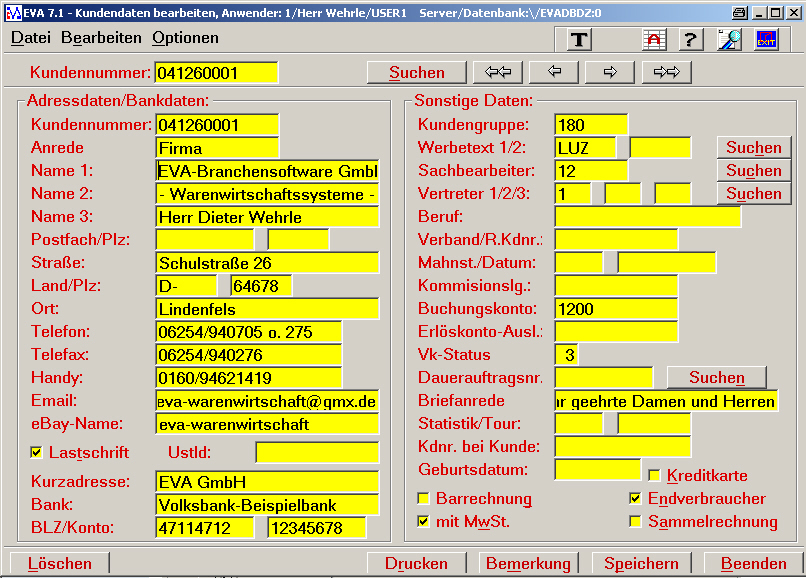Click the Suchen button for Vertreter
This screenshot has height=578, width=806.
click(x=754, y=194)
